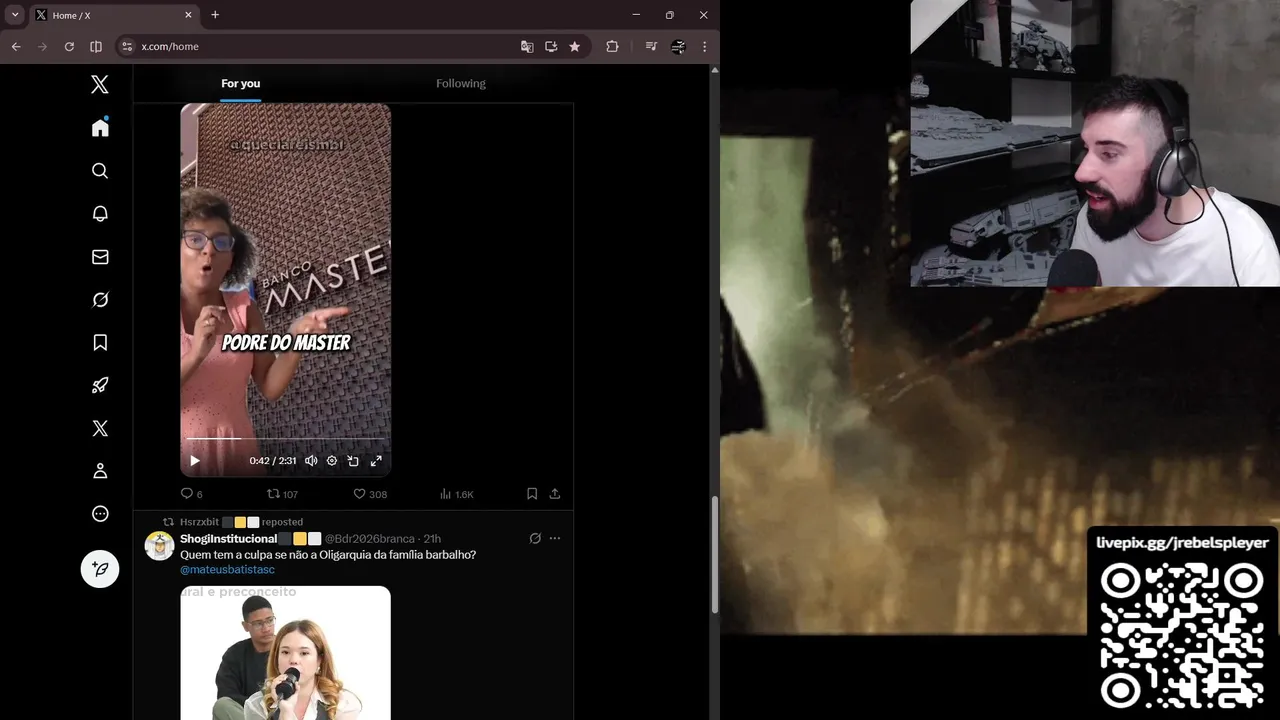Open ShogiInstitucional profile name

pyautogui.click(x=228, y=539)
